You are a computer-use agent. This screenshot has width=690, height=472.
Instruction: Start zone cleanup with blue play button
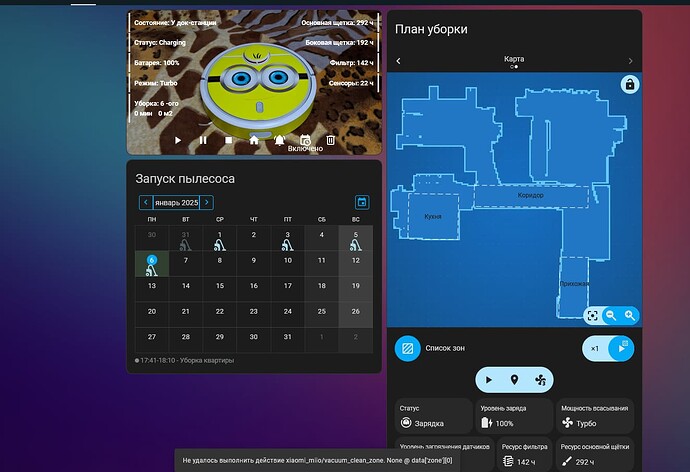pyautogui.click(x=621, y=348)
